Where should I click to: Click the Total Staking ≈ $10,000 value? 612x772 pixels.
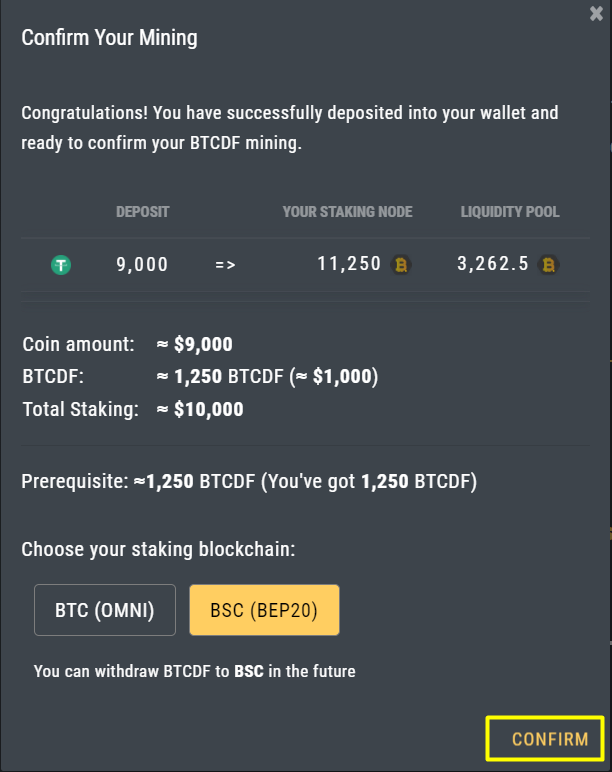tap(200, 409)
